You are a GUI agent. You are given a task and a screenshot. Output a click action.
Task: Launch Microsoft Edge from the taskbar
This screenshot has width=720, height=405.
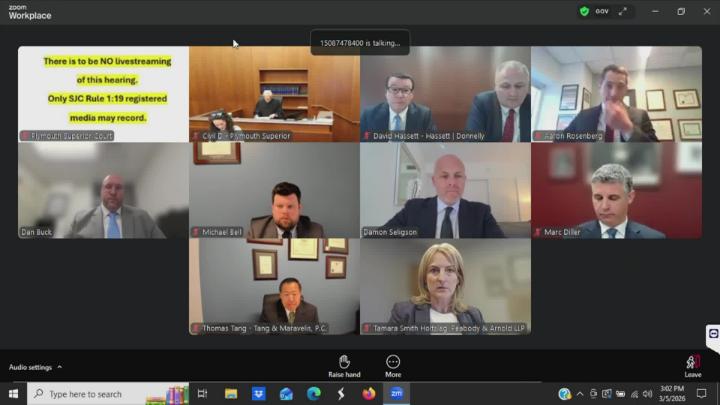click(314, 394)
